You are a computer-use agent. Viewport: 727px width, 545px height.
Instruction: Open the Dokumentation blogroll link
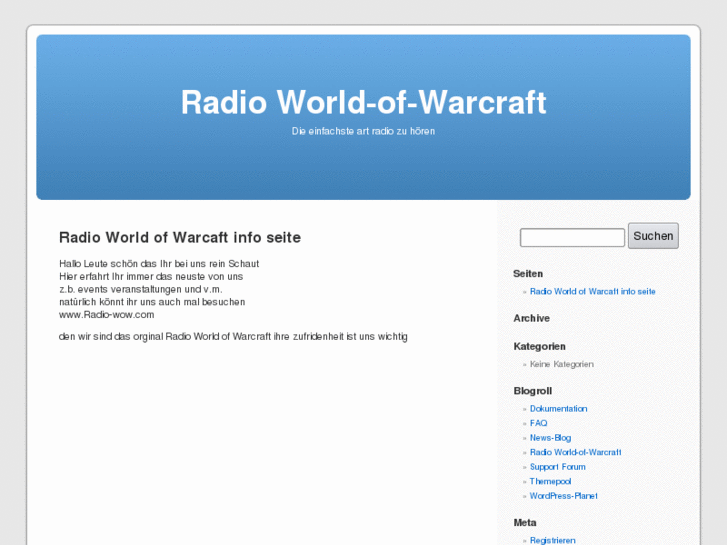tap(558, 409)
